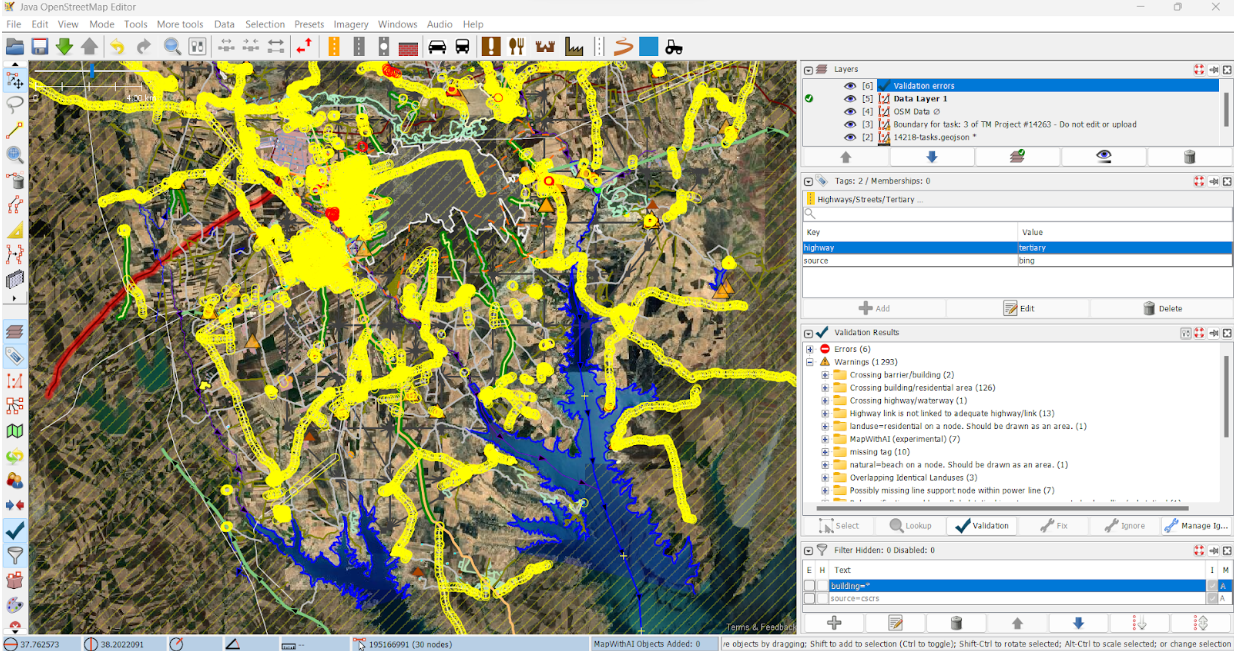Open the Presets menu
Screen dimensions: 1237x653
(x=309, y=24)
